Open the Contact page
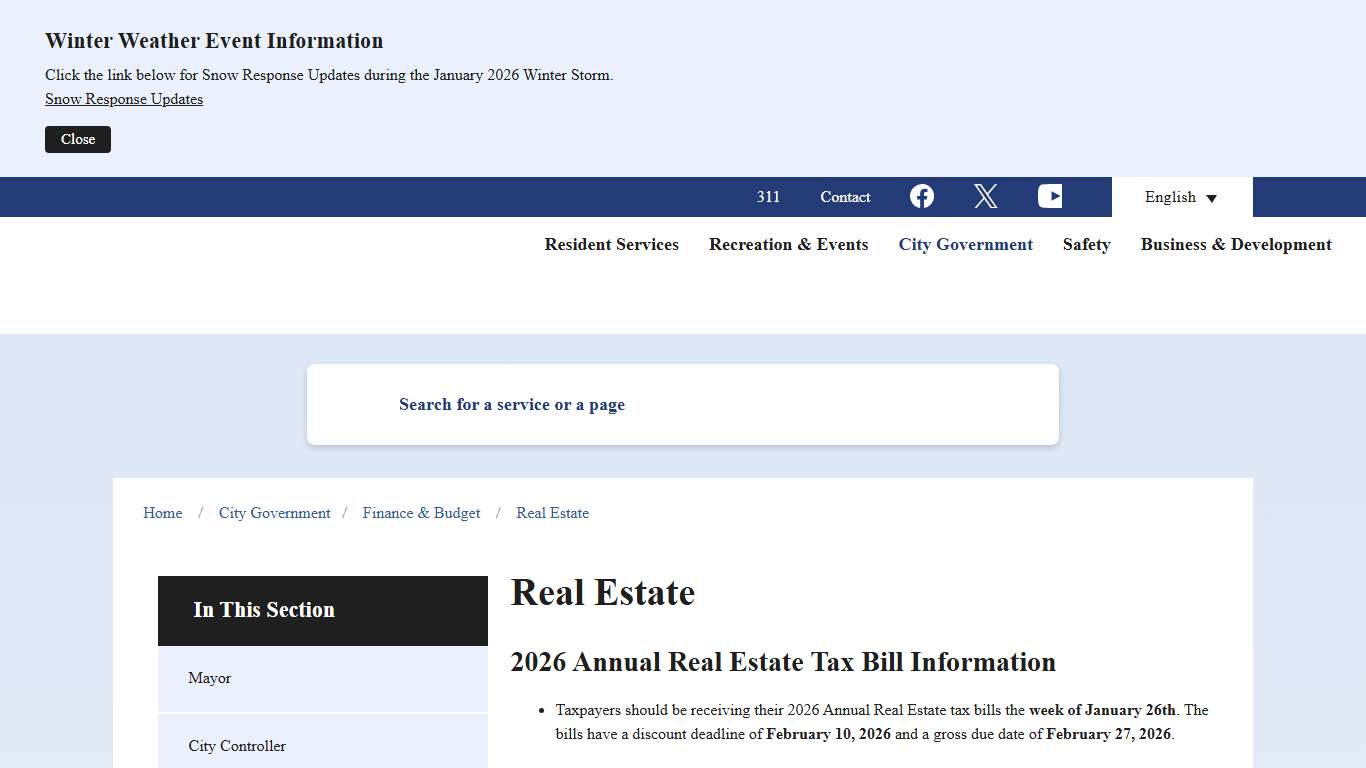This screenshot has width=1366, height=768. pyautogui.click(x=845, y=197)
